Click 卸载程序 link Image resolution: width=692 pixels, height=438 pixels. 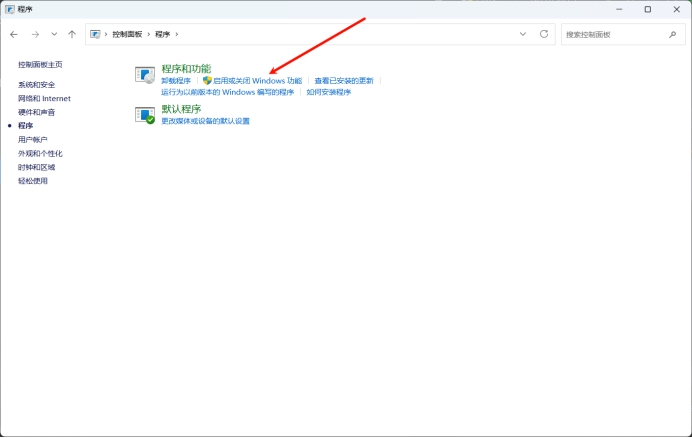click(176, 81)
